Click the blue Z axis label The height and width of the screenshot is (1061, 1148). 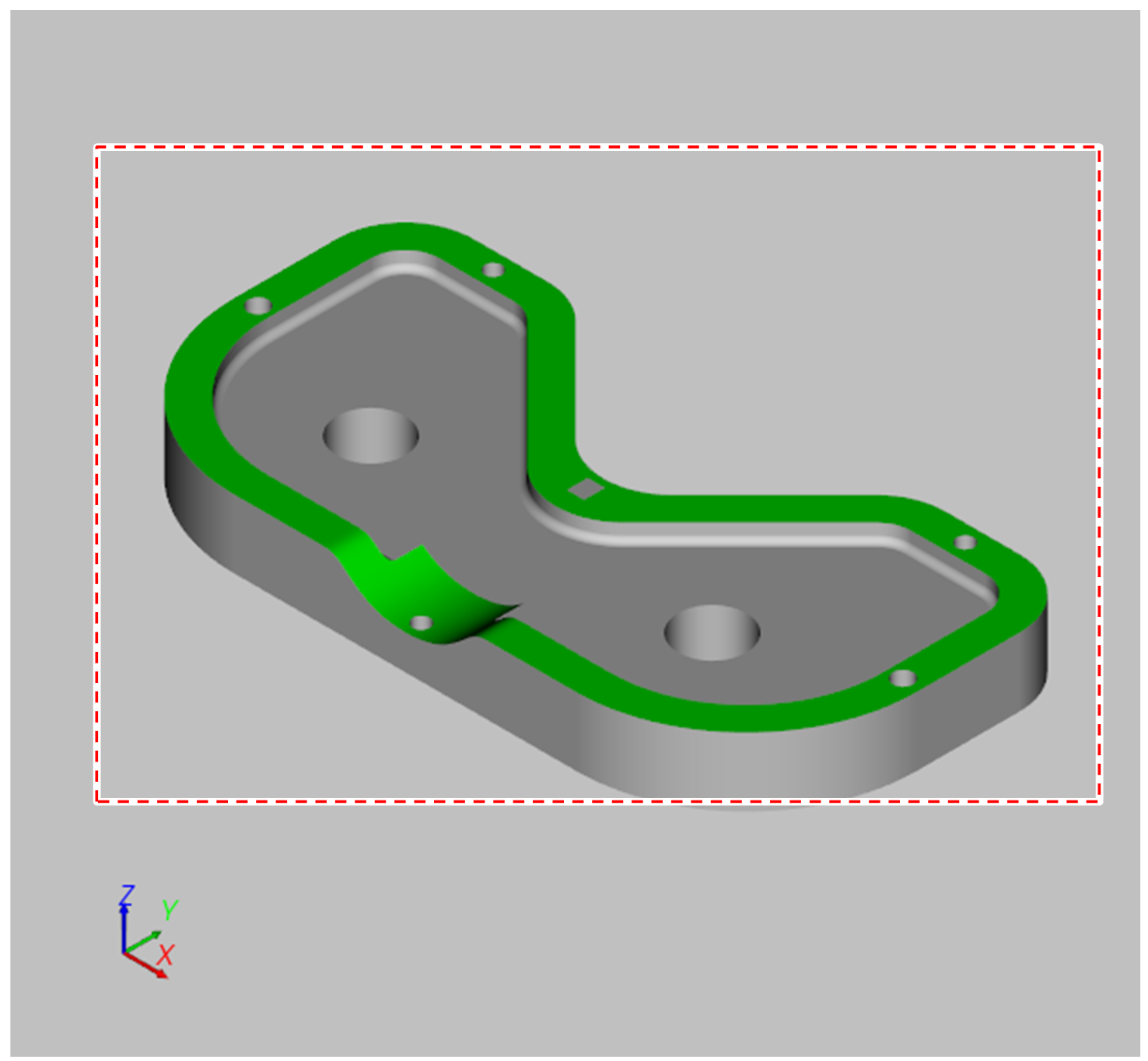click(126, 895)
